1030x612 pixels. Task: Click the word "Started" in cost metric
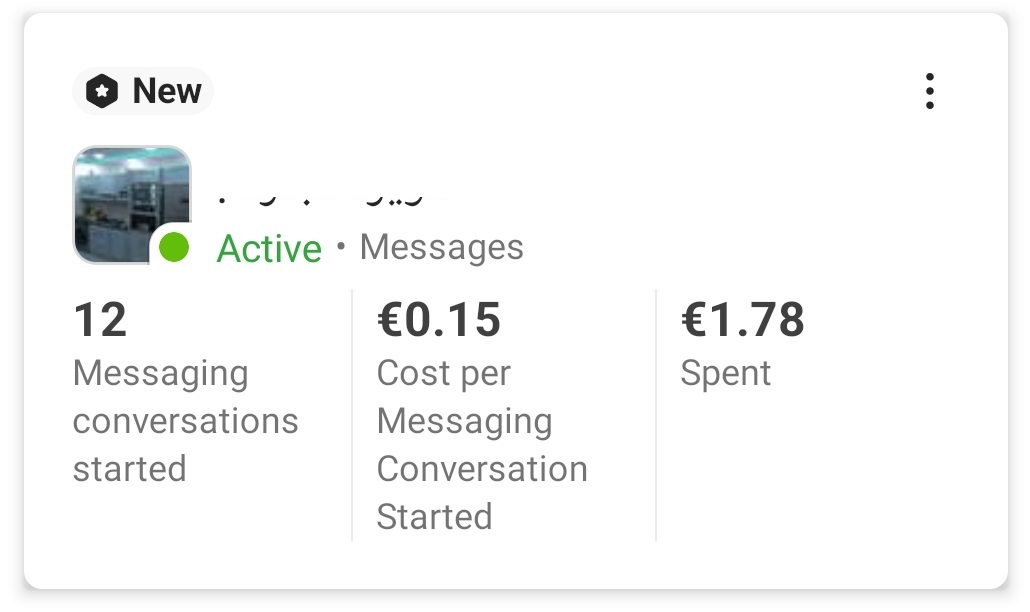(x=434, y=516)
